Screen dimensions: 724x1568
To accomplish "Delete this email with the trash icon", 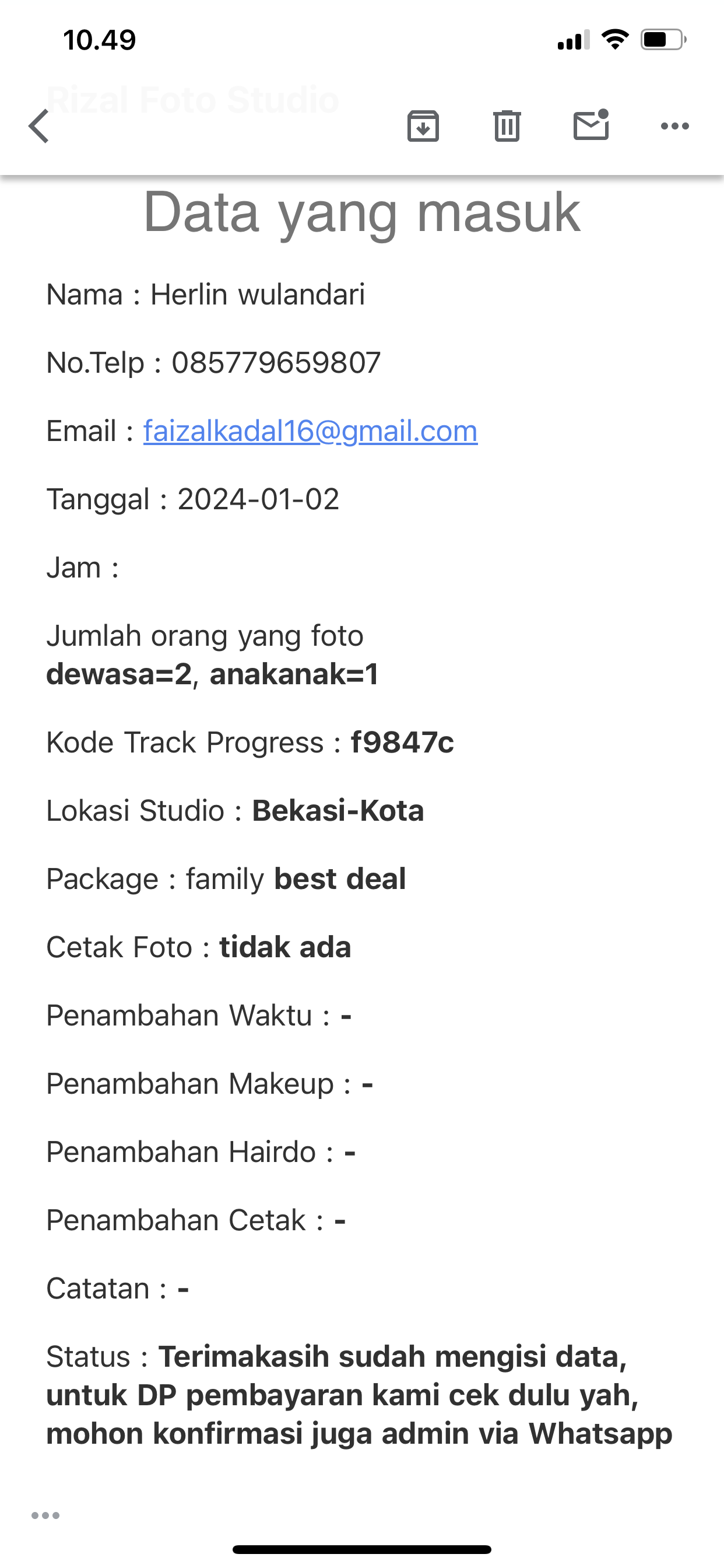I will pos(507,126).
